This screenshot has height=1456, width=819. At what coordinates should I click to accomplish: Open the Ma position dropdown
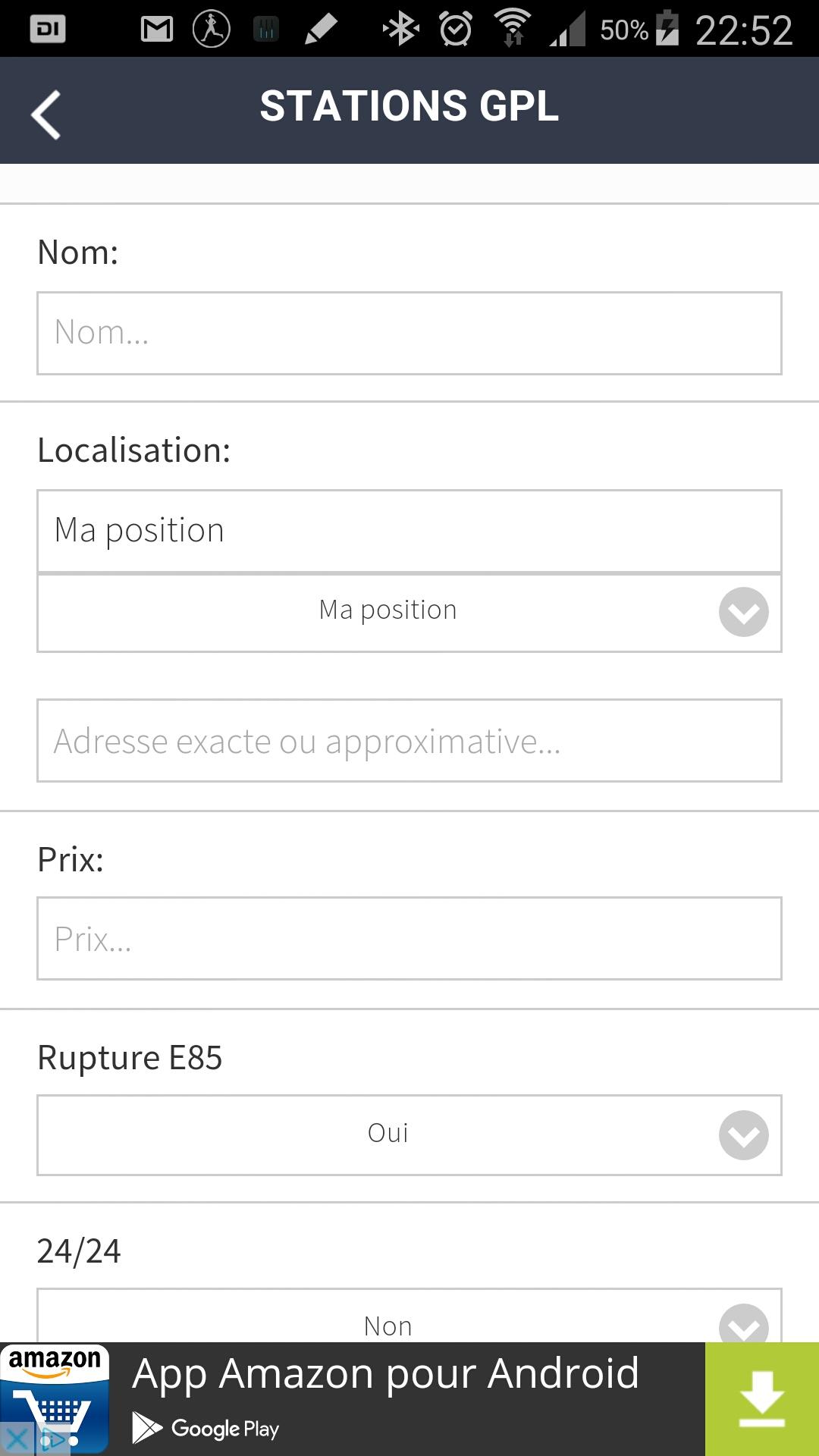pos(409,612)
